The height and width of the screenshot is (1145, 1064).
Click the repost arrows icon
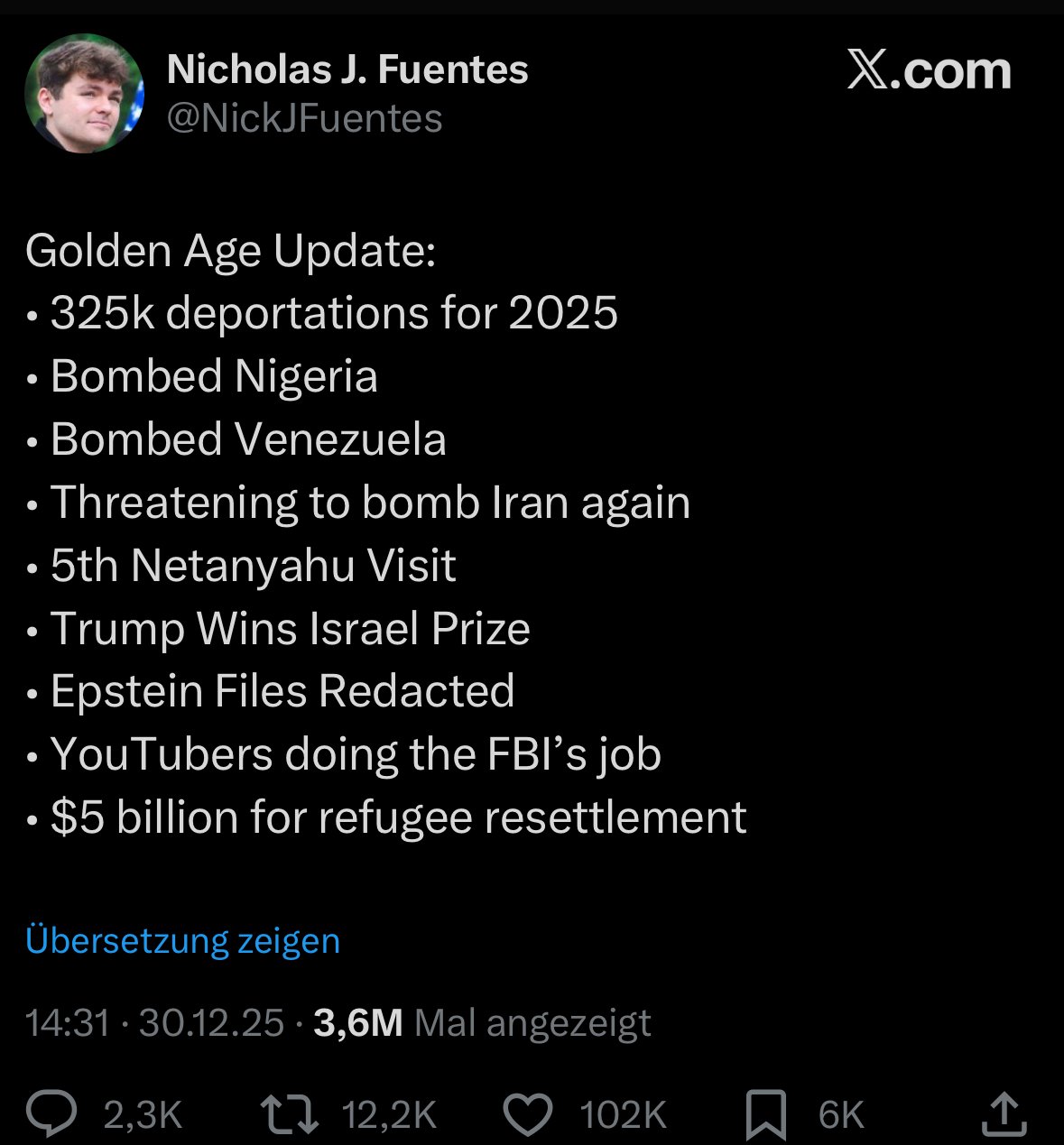pos(289,1114)
